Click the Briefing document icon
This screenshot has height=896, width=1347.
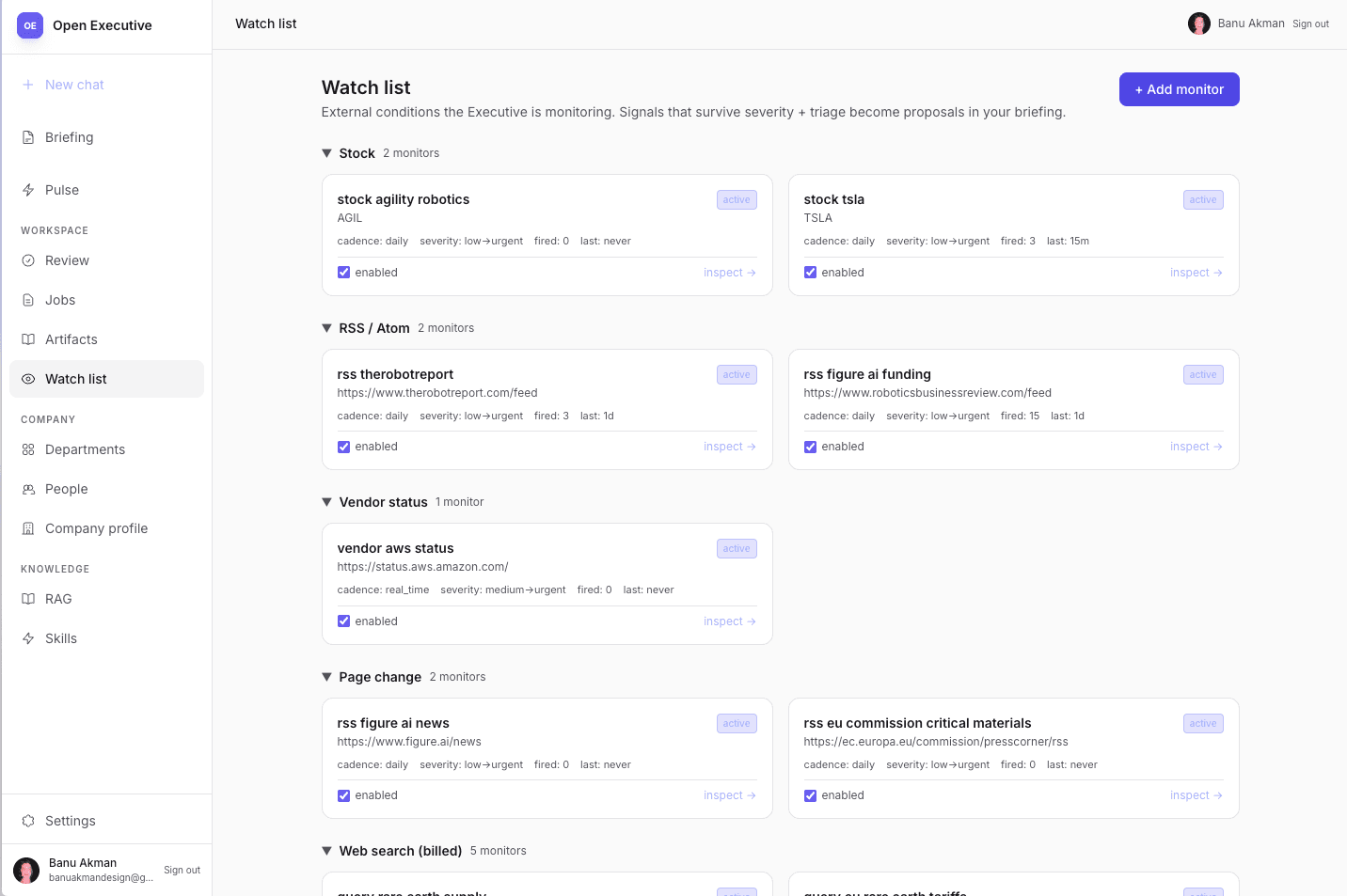click(x=28, y=137)
